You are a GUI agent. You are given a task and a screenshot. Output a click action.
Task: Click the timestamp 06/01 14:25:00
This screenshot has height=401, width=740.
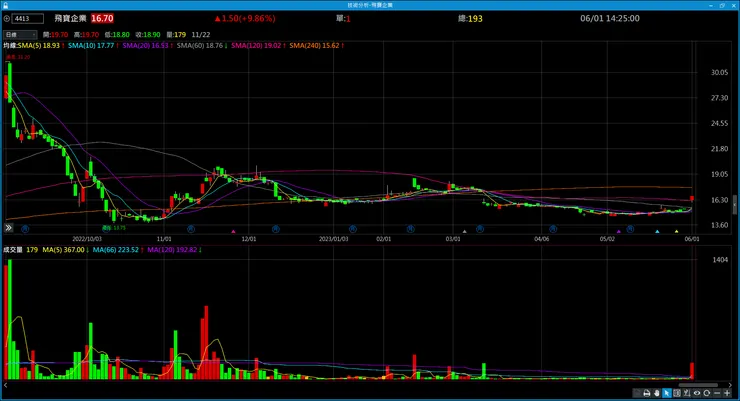(x=610, y=18)
